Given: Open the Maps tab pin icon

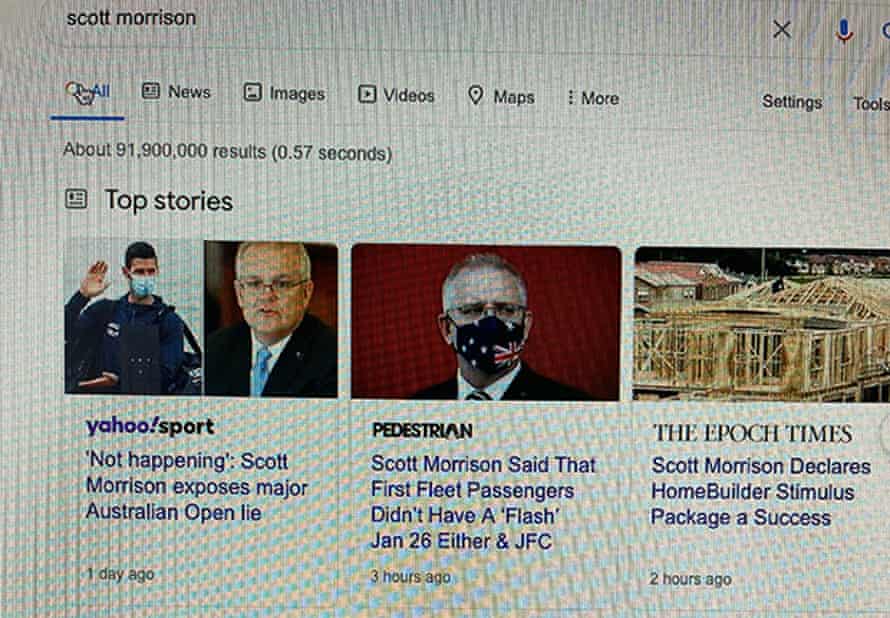Looking at the screenshot, I should click(x=476, y=95).
